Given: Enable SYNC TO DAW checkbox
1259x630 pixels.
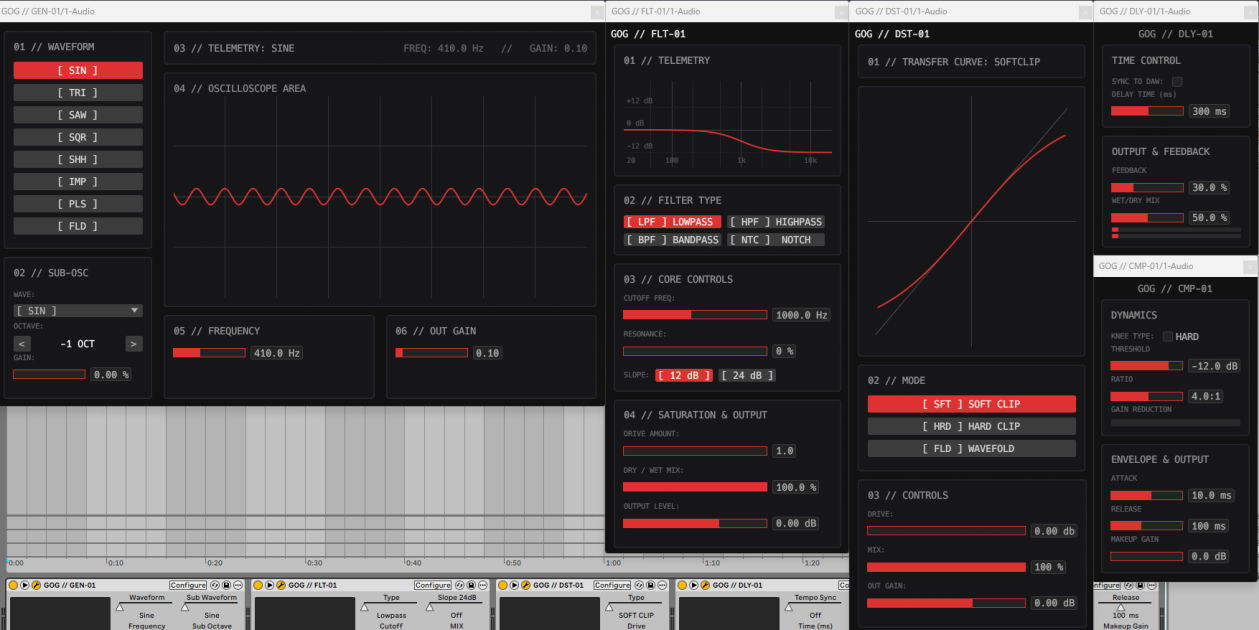Looking at the screenshot, I should (x=1177, y=82).
